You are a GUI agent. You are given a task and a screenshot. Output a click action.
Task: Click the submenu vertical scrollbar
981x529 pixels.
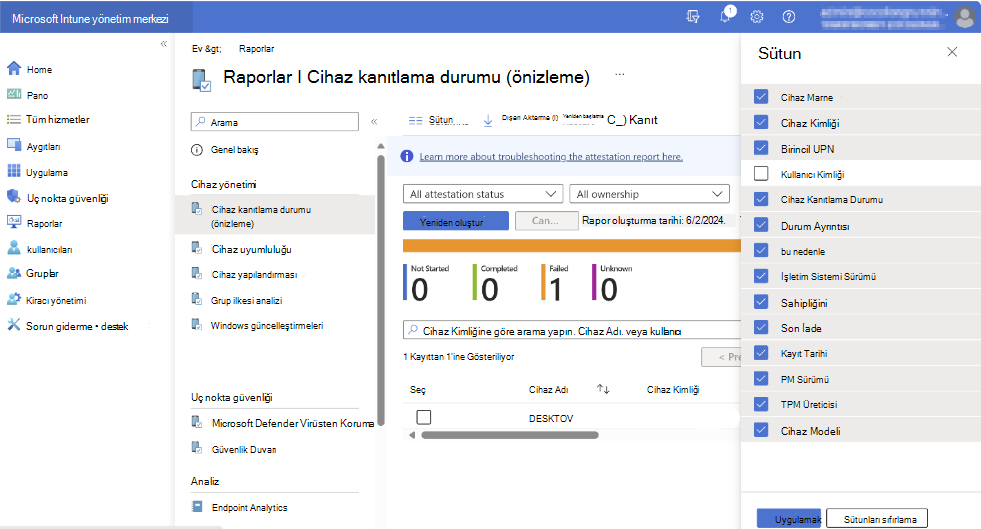tap(380, 291)
